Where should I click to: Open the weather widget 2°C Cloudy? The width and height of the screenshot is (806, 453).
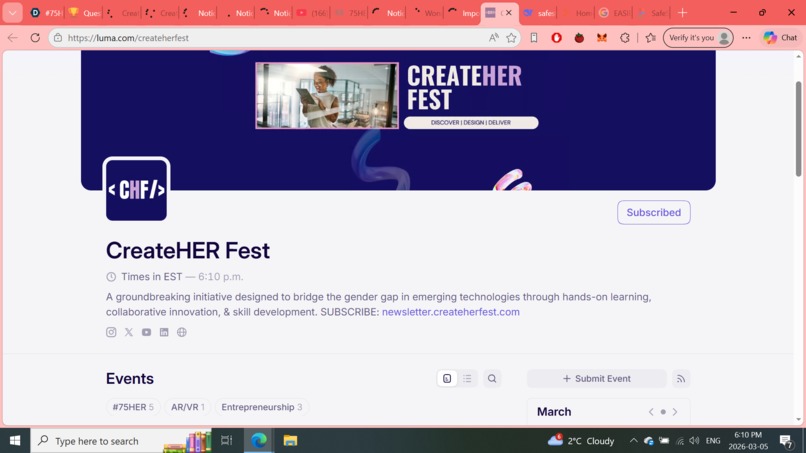[x=581, y=441]
